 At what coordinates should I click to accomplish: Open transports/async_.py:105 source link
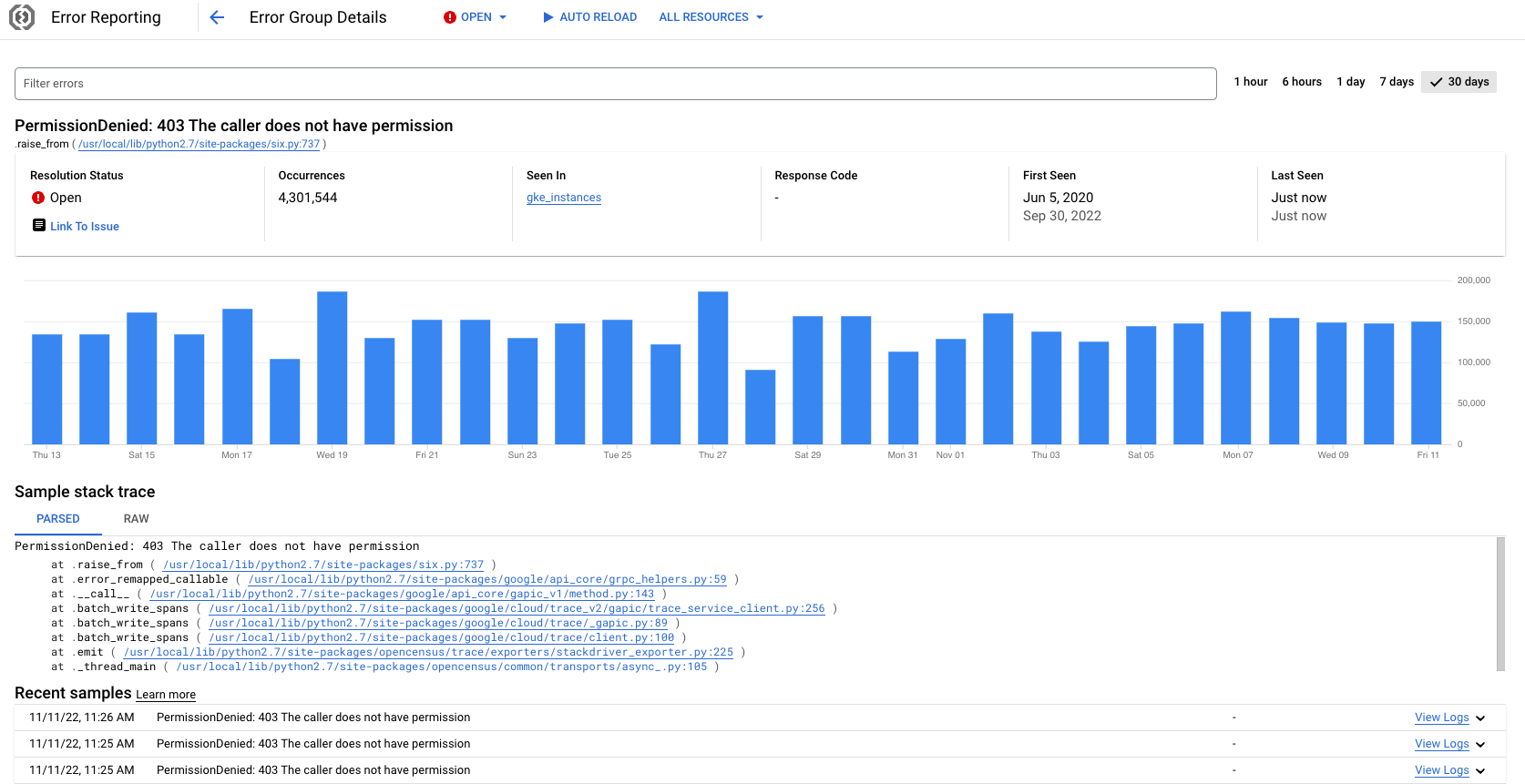coord(442,667)
